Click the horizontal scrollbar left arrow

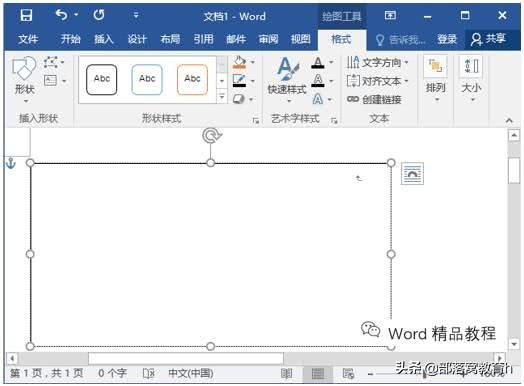coord(12,359)
